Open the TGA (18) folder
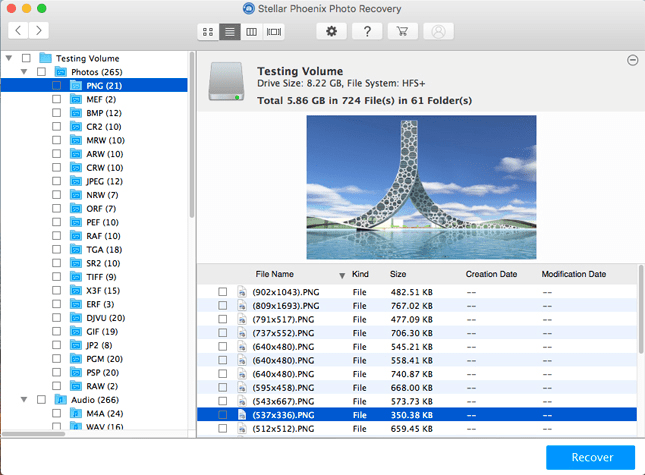 [104, 250]
